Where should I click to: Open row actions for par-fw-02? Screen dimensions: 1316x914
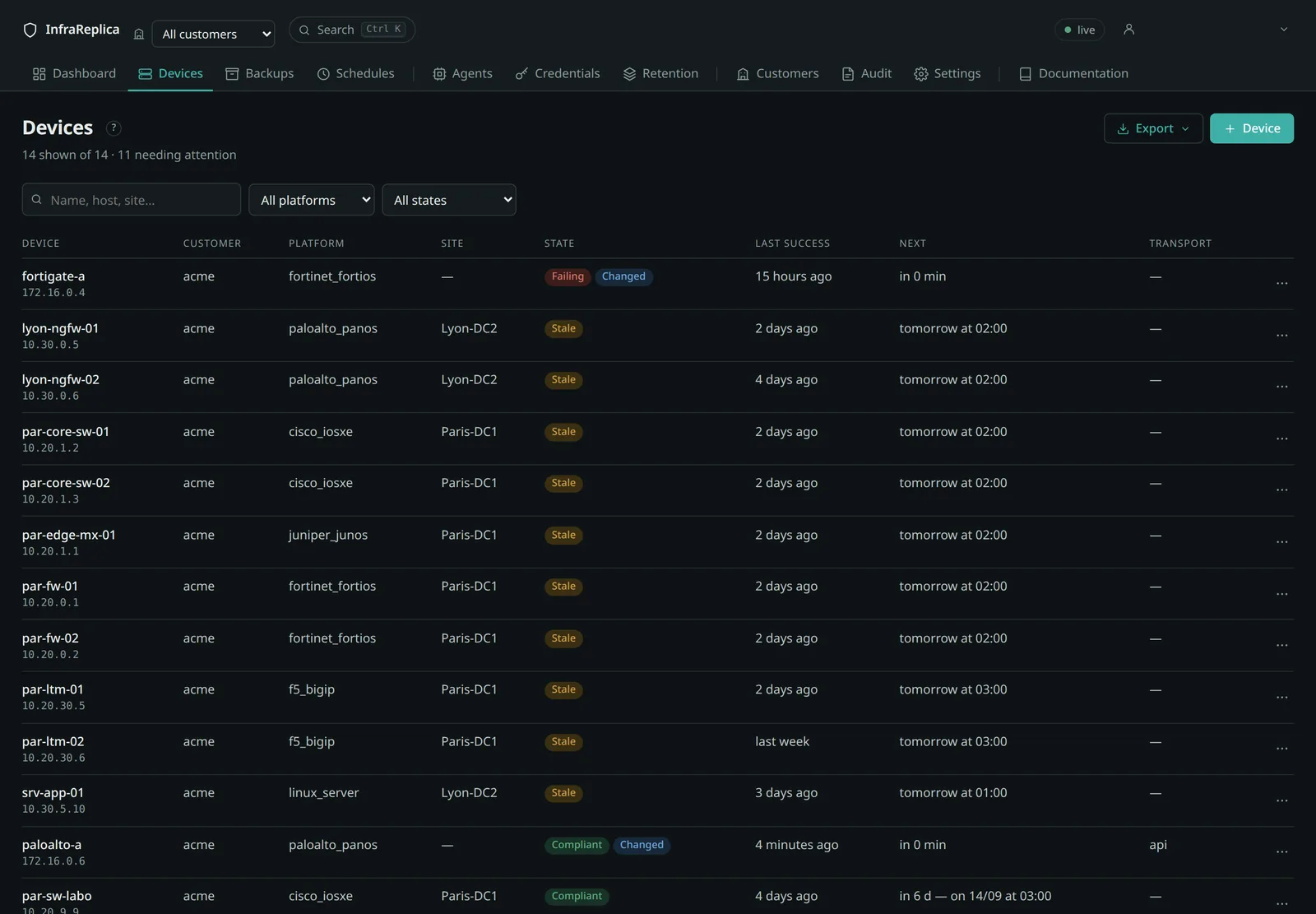click(1281, 646)
